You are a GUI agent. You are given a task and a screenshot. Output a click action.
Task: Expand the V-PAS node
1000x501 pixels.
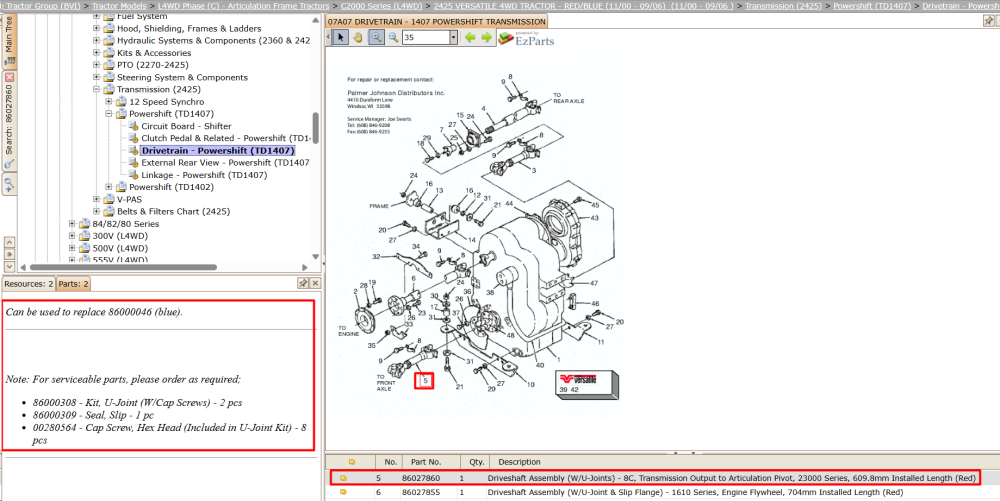96,200
